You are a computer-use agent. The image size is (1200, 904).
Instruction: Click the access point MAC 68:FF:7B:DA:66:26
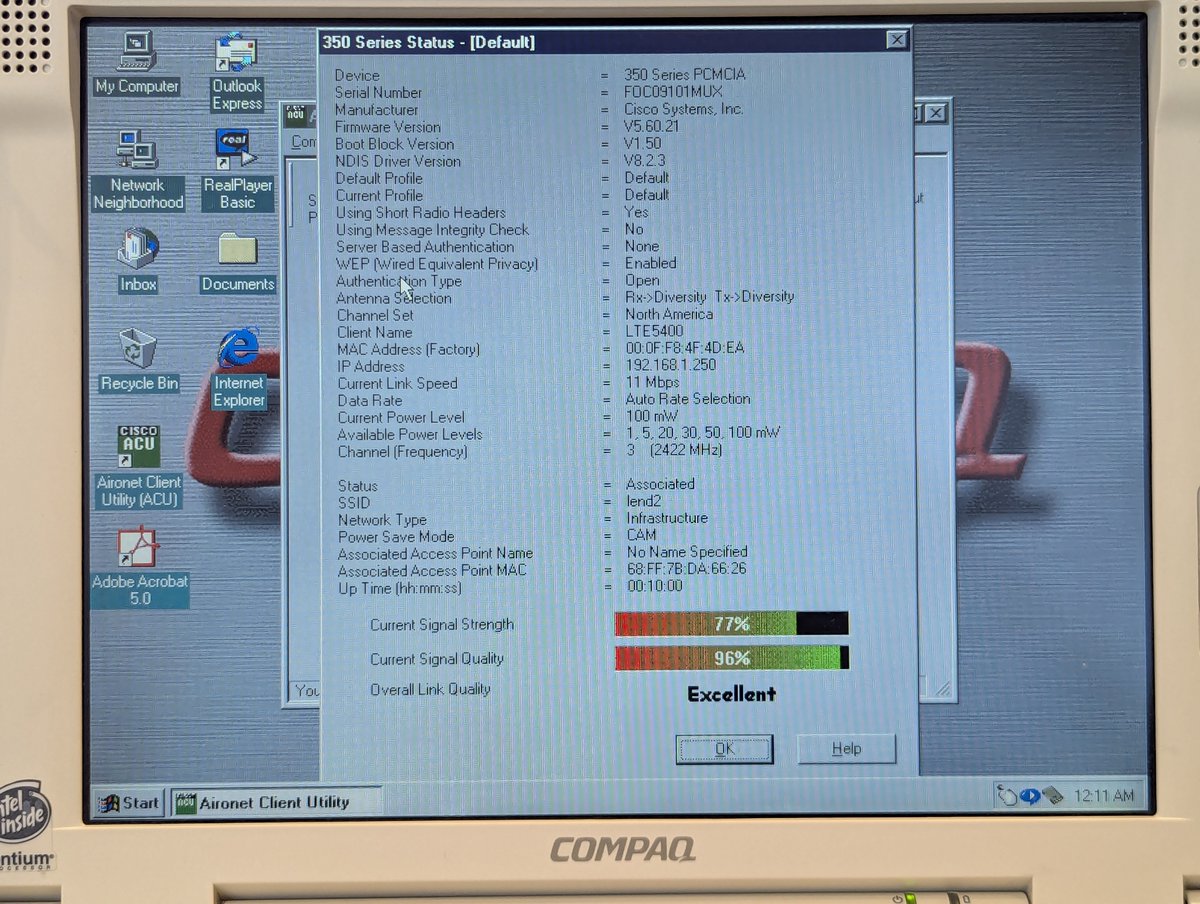coord(686,569)
